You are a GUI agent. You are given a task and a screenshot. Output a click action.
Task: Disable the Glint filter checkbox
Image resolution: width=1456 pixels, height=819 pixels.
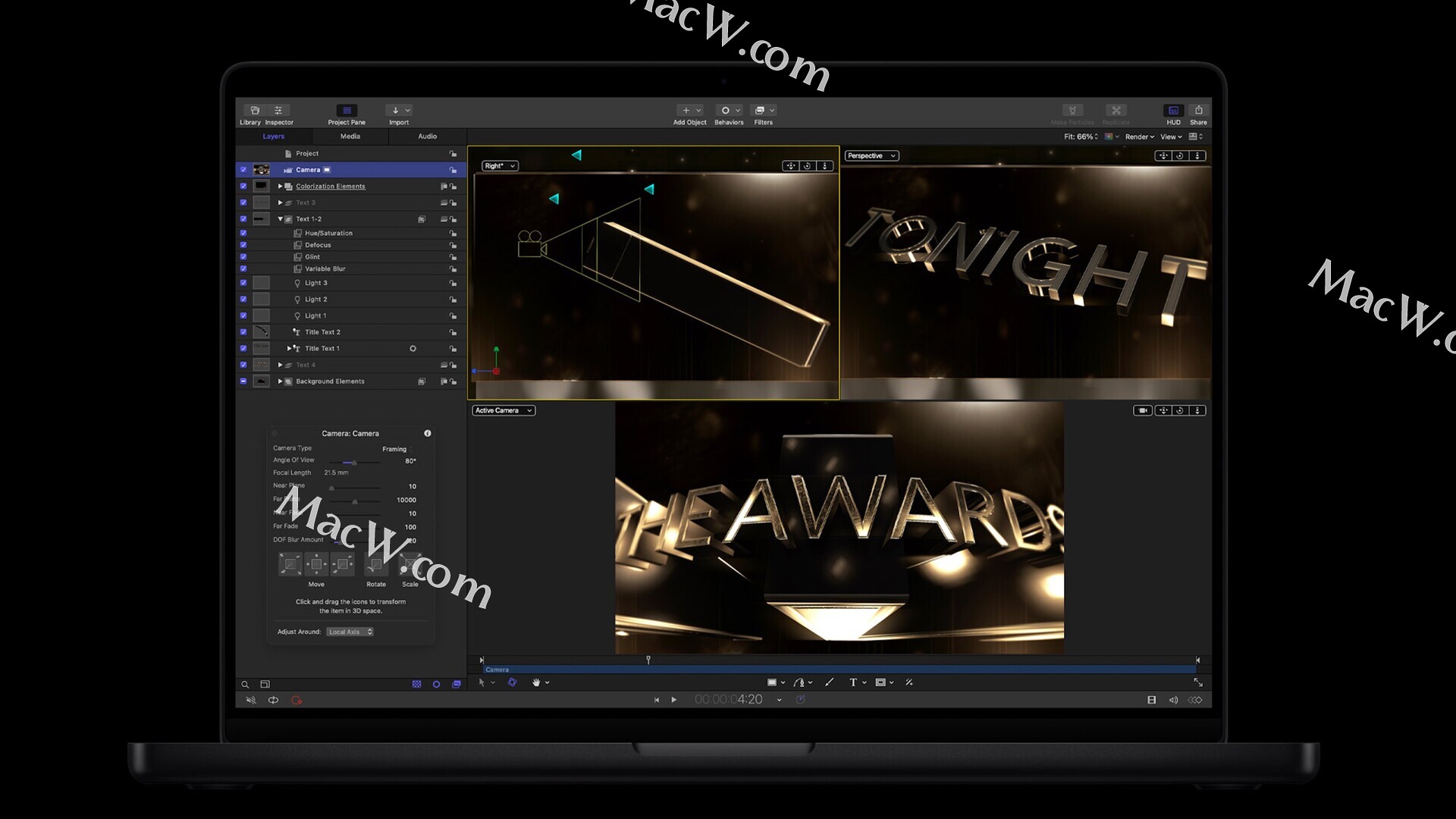(x=243, y=257)
